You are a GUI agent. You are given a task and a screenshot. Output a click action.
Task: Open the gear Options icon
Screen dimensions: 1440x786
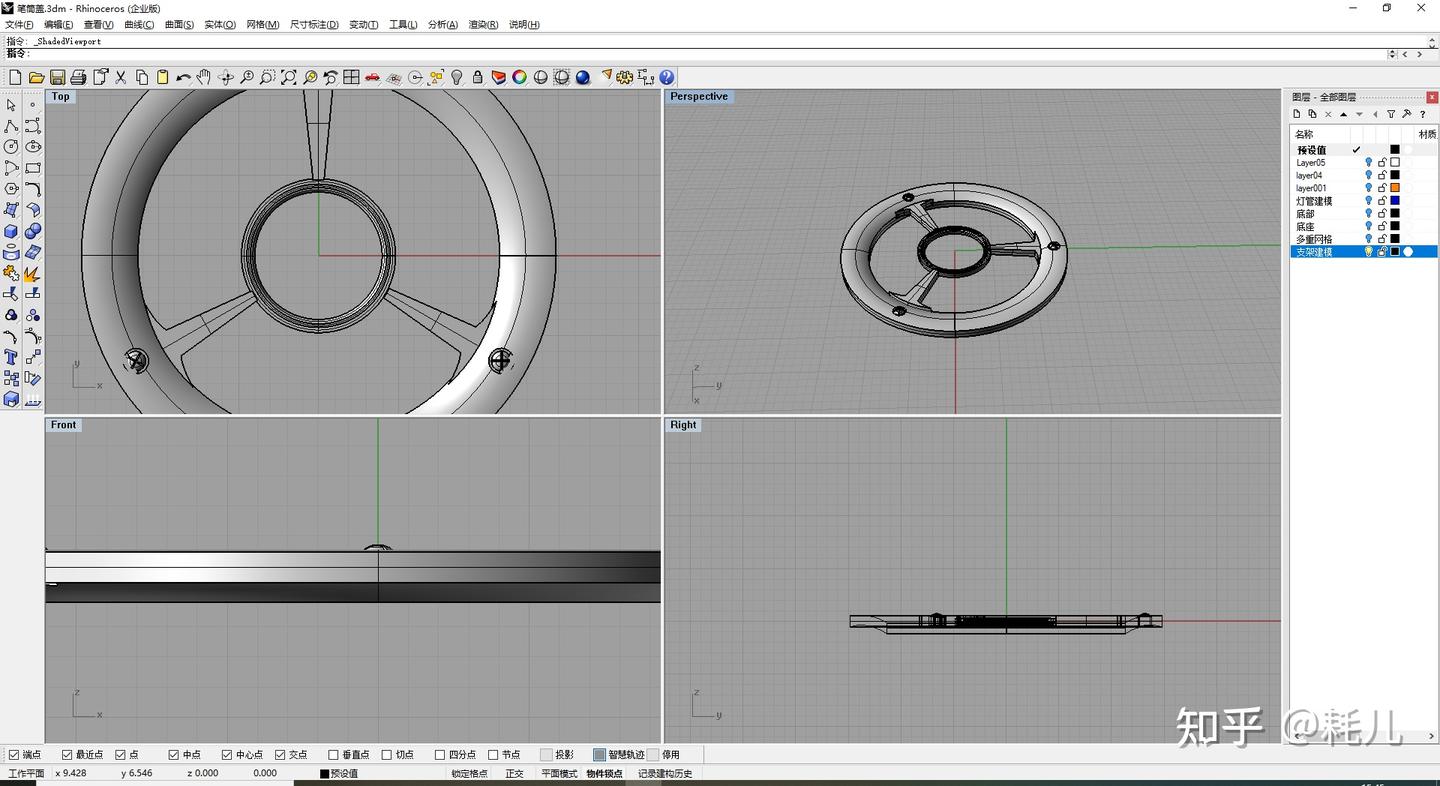[x=625, y=77]
